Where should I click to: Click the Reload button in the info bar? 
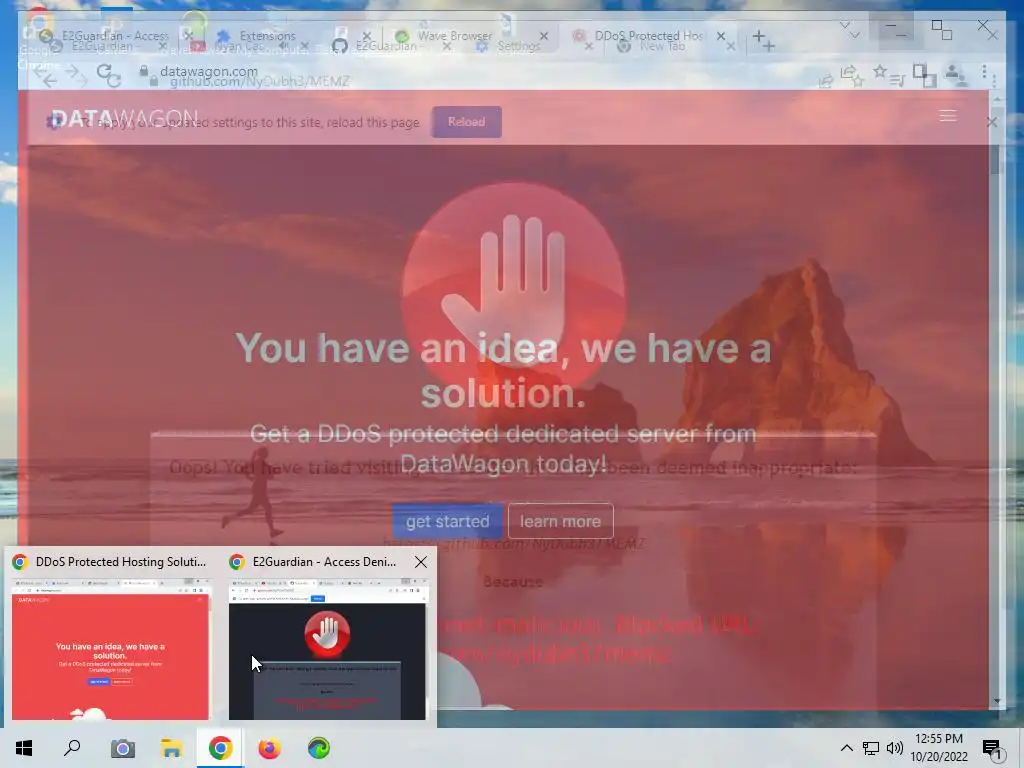pyautogui.click(x=466, y=122)
